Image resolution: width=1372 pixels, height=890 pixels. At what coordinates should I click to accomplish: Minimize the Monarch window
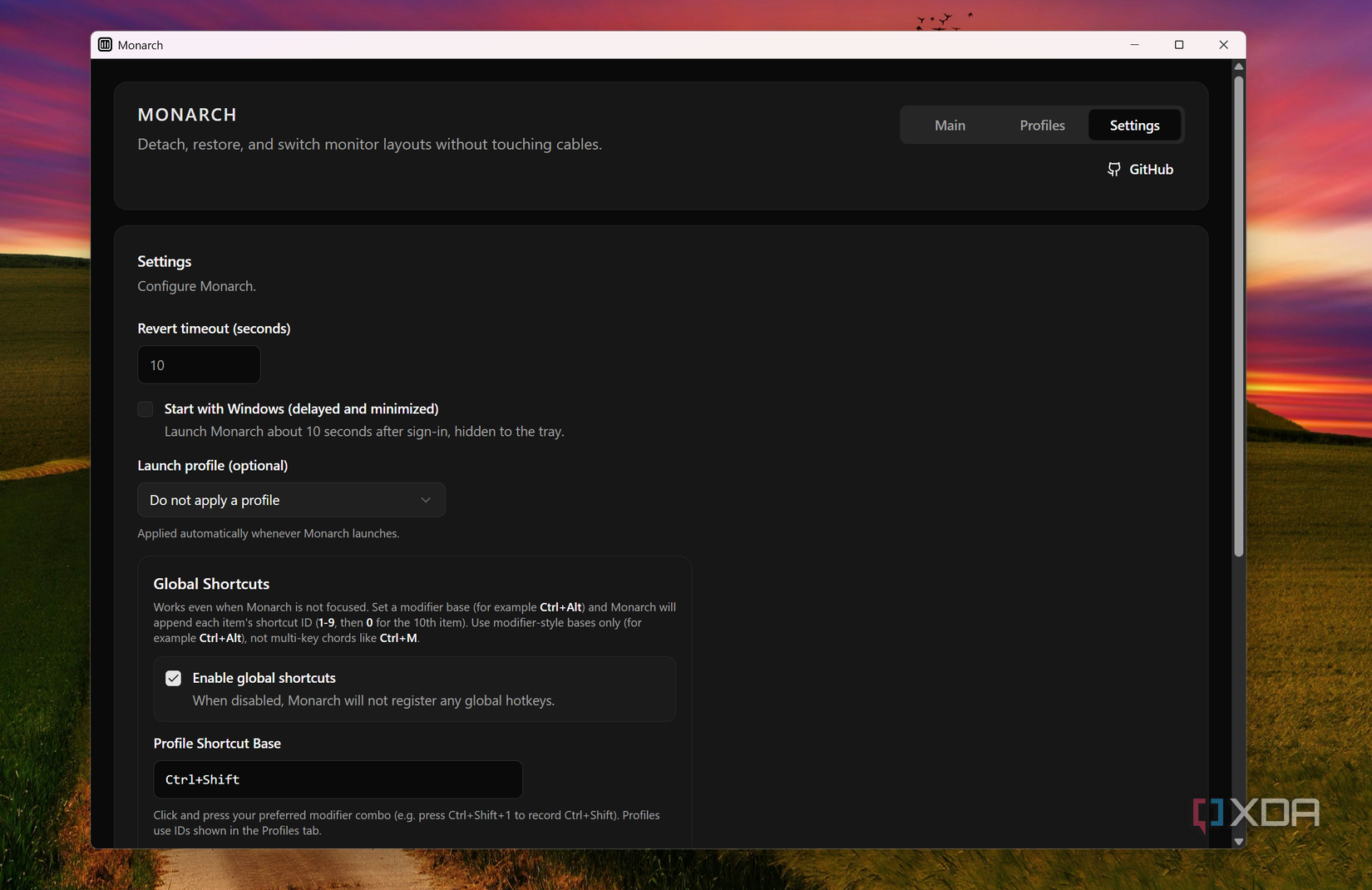pos(1134,45)
